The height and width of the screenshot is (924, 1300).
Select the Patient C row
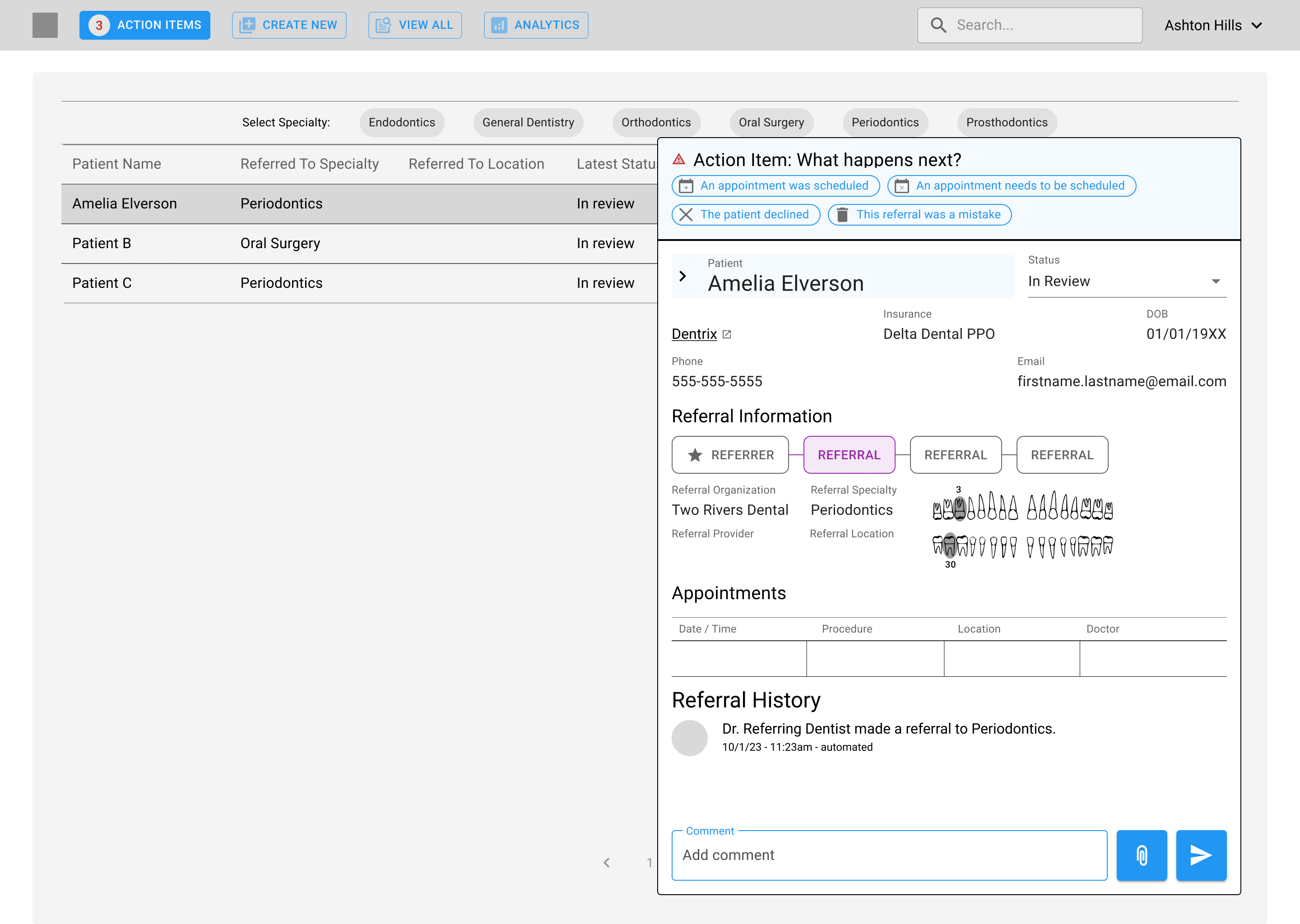pos(359,283)
